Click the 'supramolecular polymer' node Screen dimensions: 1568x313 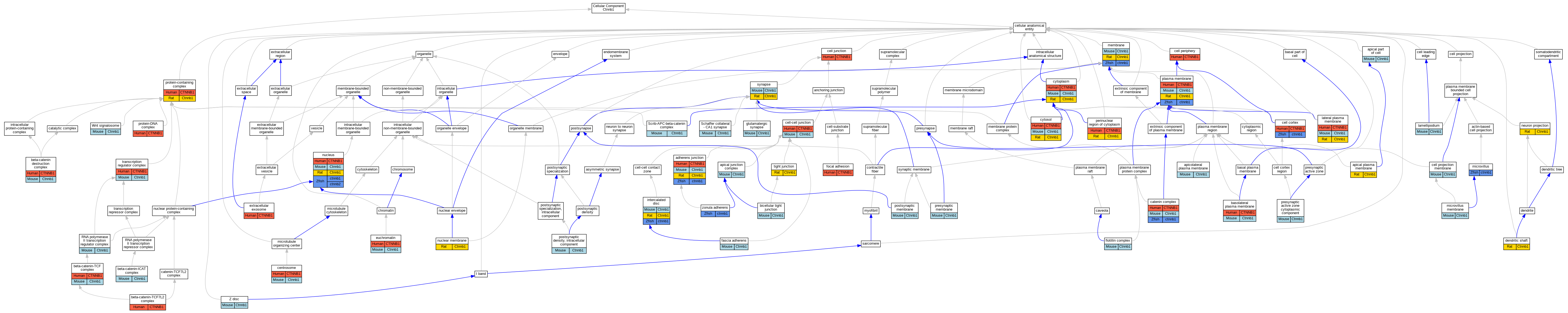[884, 90]
